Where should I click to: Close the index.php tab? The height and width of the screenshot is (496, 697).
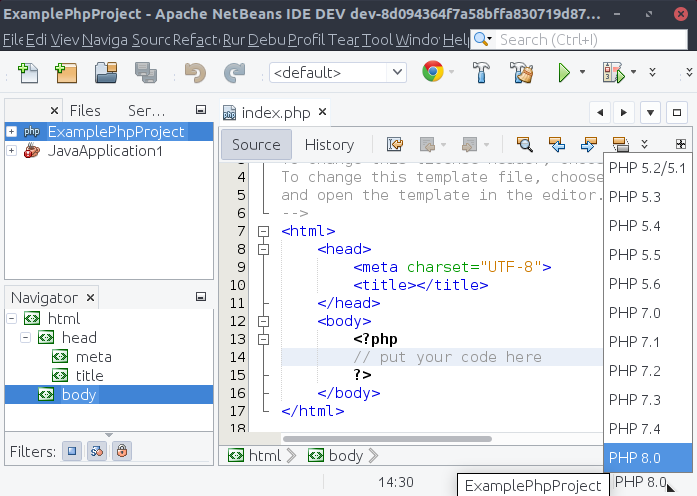point(323,112)
